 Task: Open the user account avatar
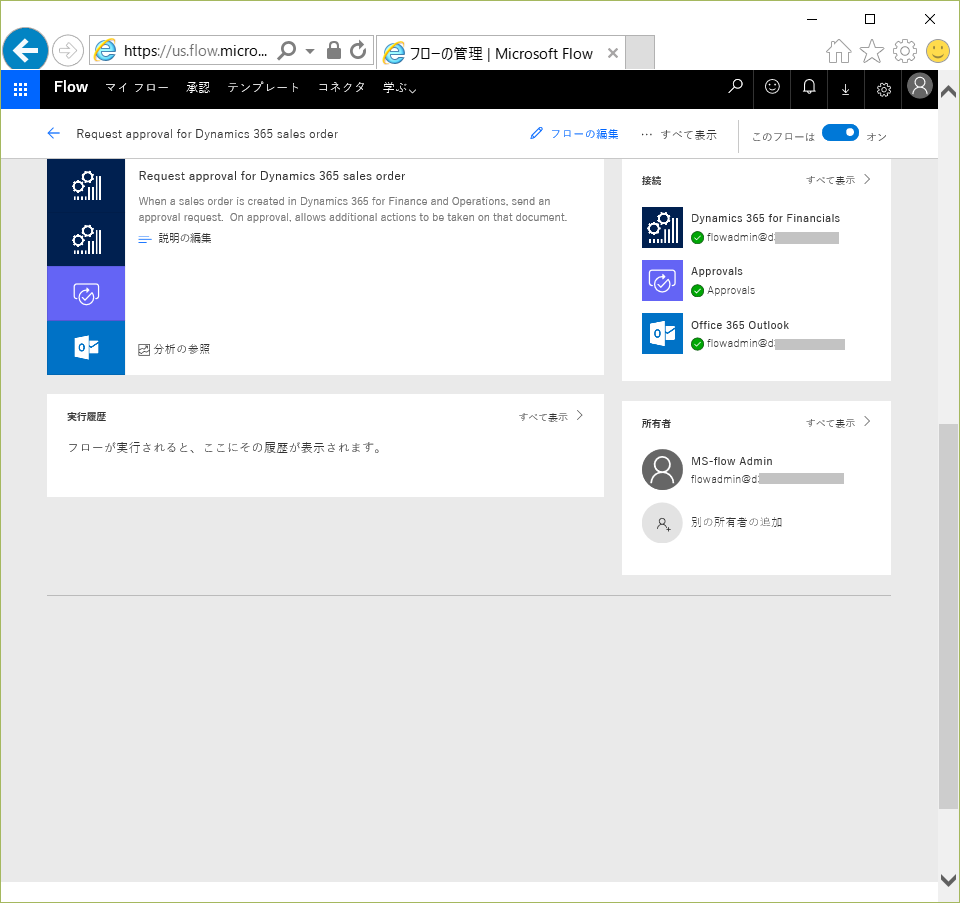(x=920, y=86)
